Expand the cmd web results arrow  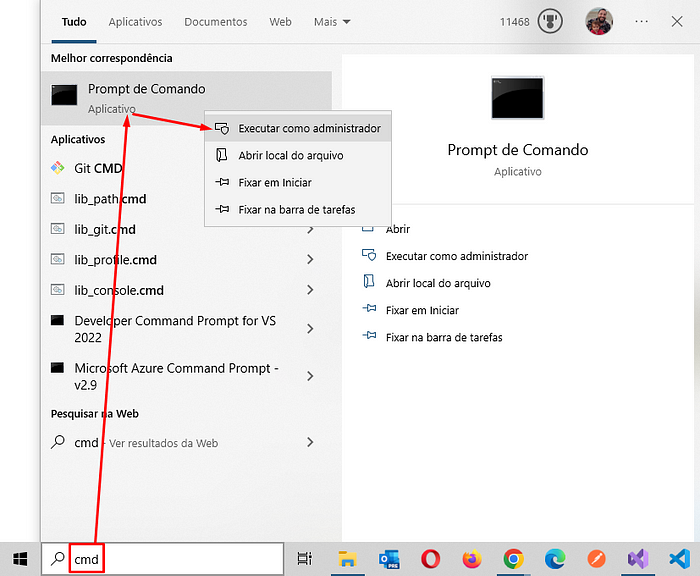[310, 442]
